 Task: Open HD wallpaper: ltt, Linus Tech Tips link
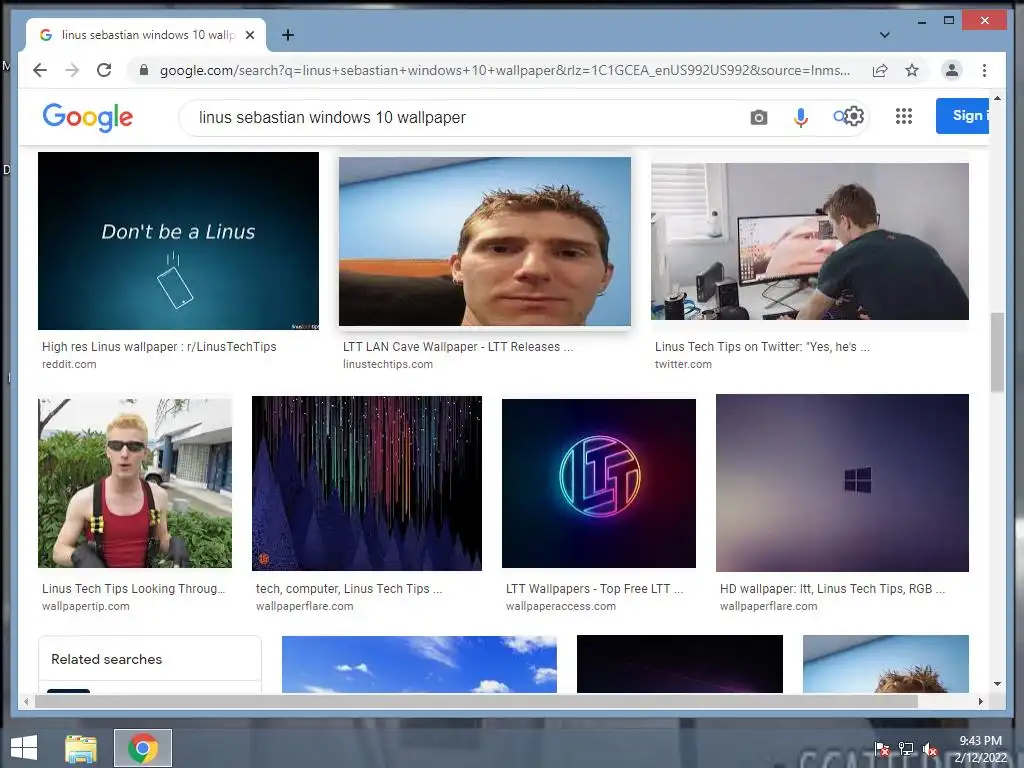click(832, 588)
